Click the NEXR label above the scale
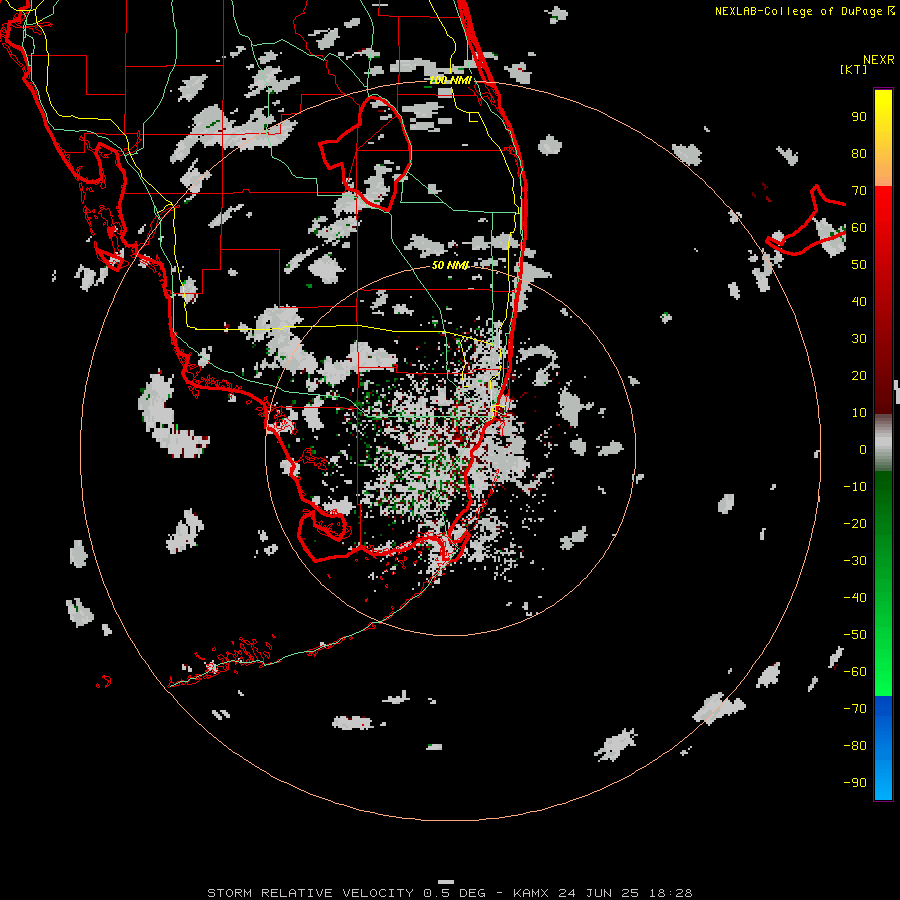Image resolution: width=900 pixels, height=900 pixels. pos(879,60)
